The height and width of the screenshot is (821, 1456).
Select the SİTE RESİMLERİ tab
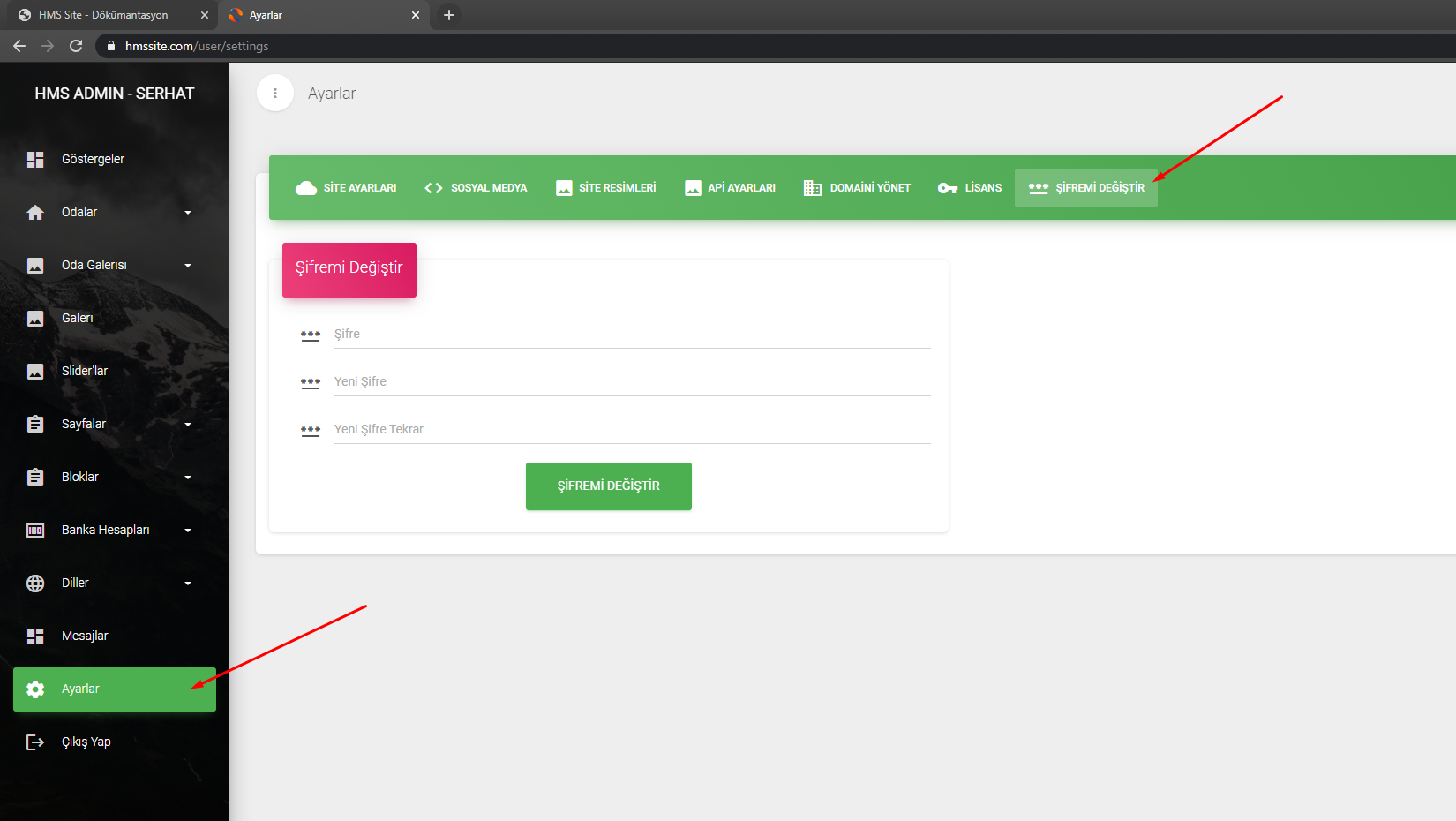[x=606, y=188]
